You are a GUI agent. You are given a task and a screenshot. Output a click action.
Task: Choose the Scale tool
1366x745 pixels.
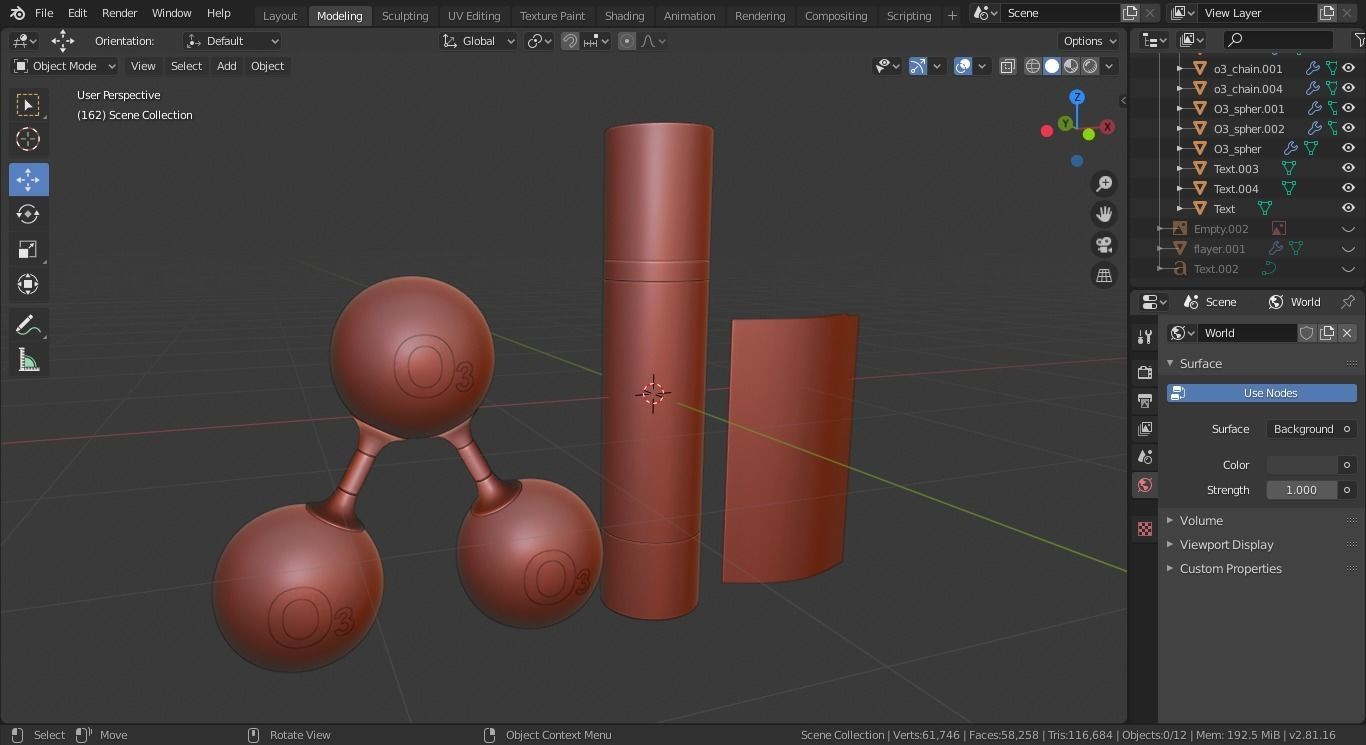pyautogui.click(x=28, y=249)
